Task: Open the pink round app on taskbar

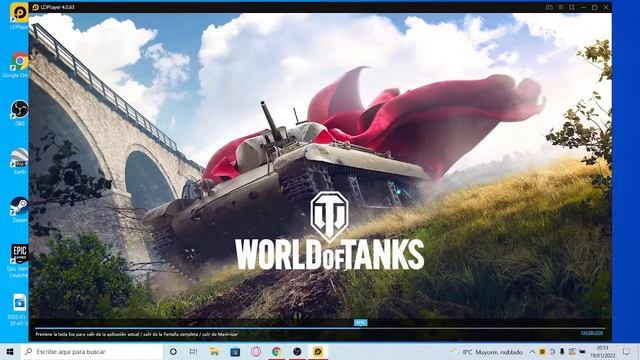Action: coord(256,351)
